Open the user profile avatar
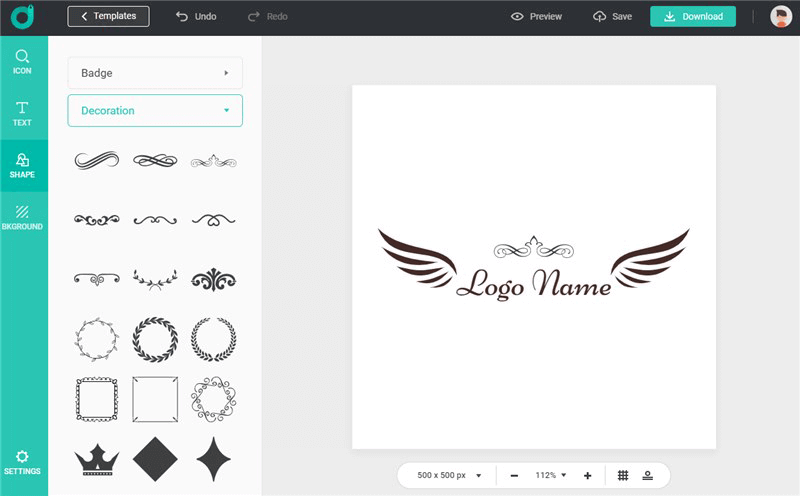The height and width of the screenshot is (496, 800). click(781, 16)
